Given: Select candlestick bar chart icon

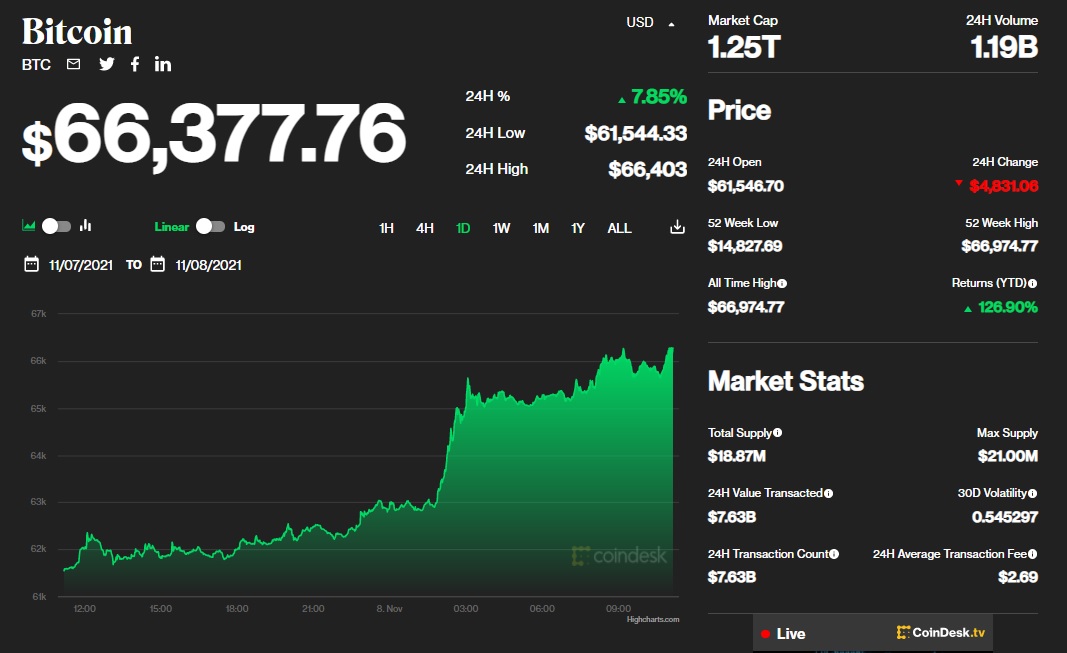Looking at the screenshot, I should point(85,225).
